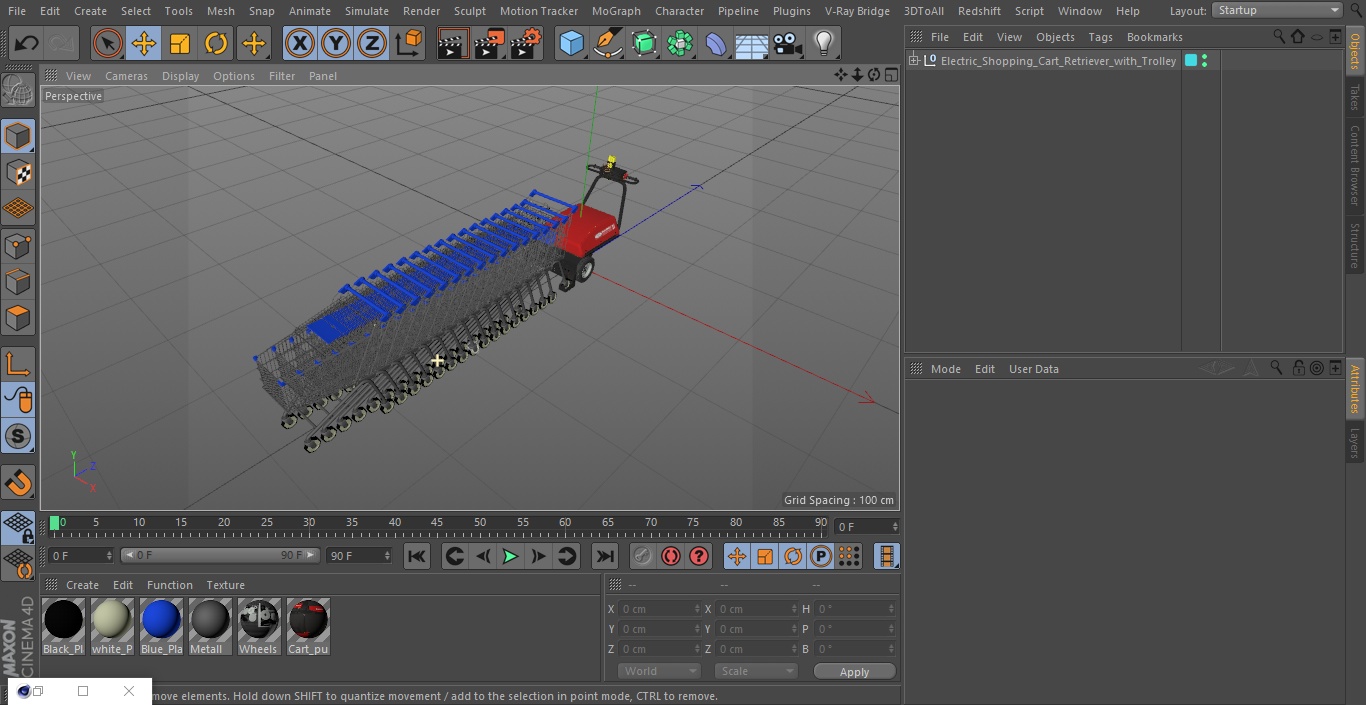
Task: Open the Simulate menu
Action: [367, 11]
